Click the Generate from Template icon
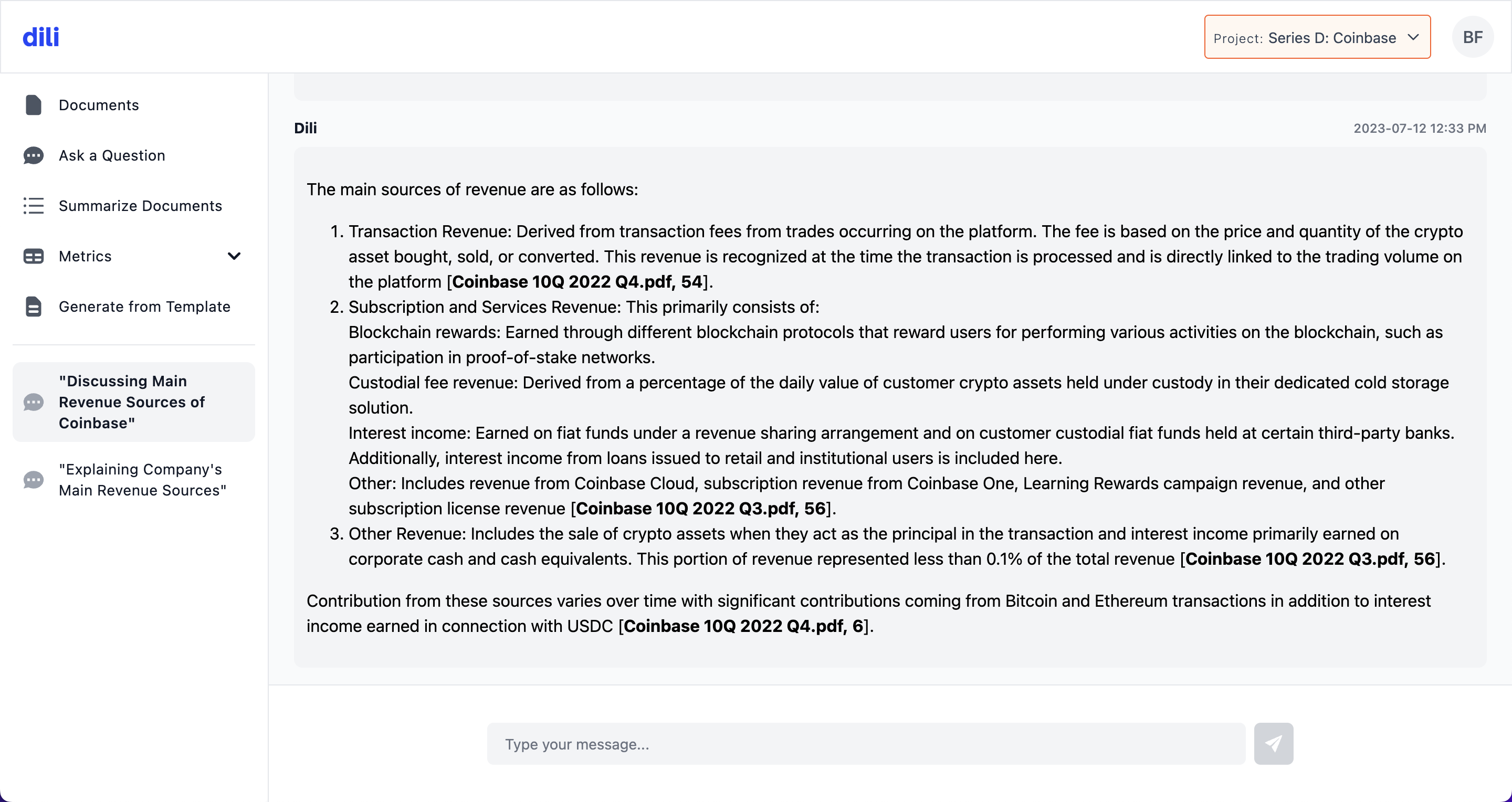Viewport: 1512px width, 802px height. tap(34, 307)
